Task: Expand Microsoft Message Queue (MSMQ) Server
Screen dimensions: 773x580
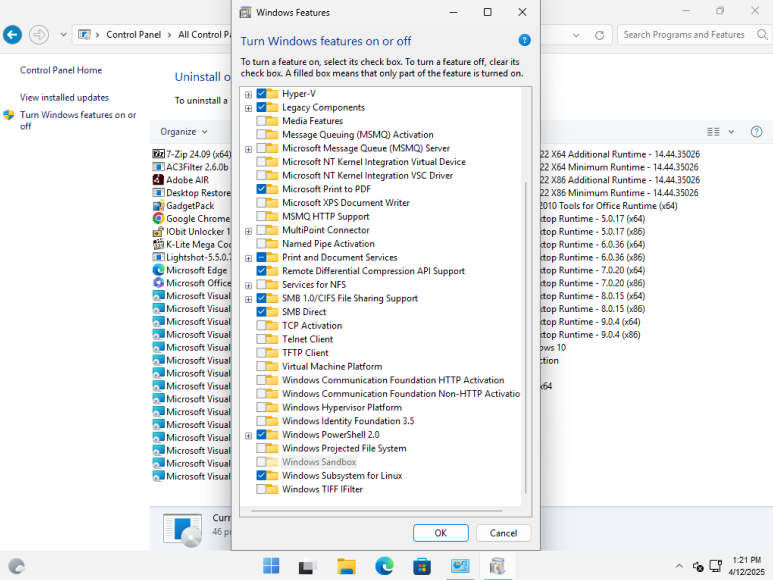Action: pos(248,149)
